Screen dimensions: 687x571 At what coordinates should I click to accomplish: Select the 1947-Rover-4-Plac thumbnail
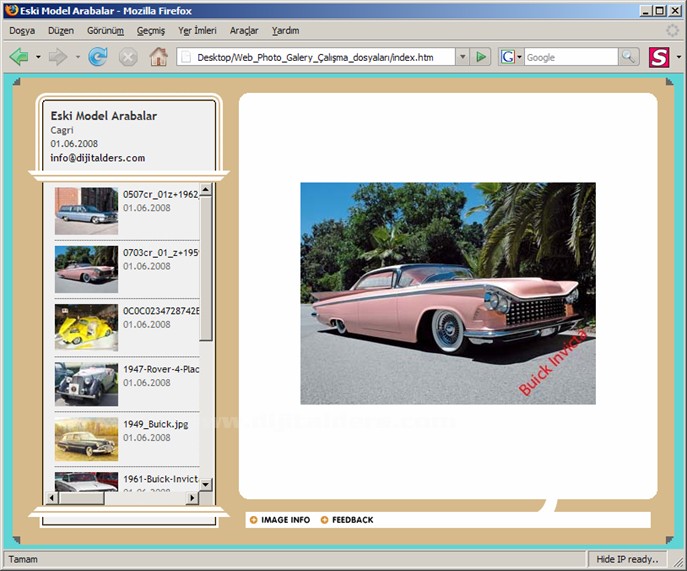86,384
